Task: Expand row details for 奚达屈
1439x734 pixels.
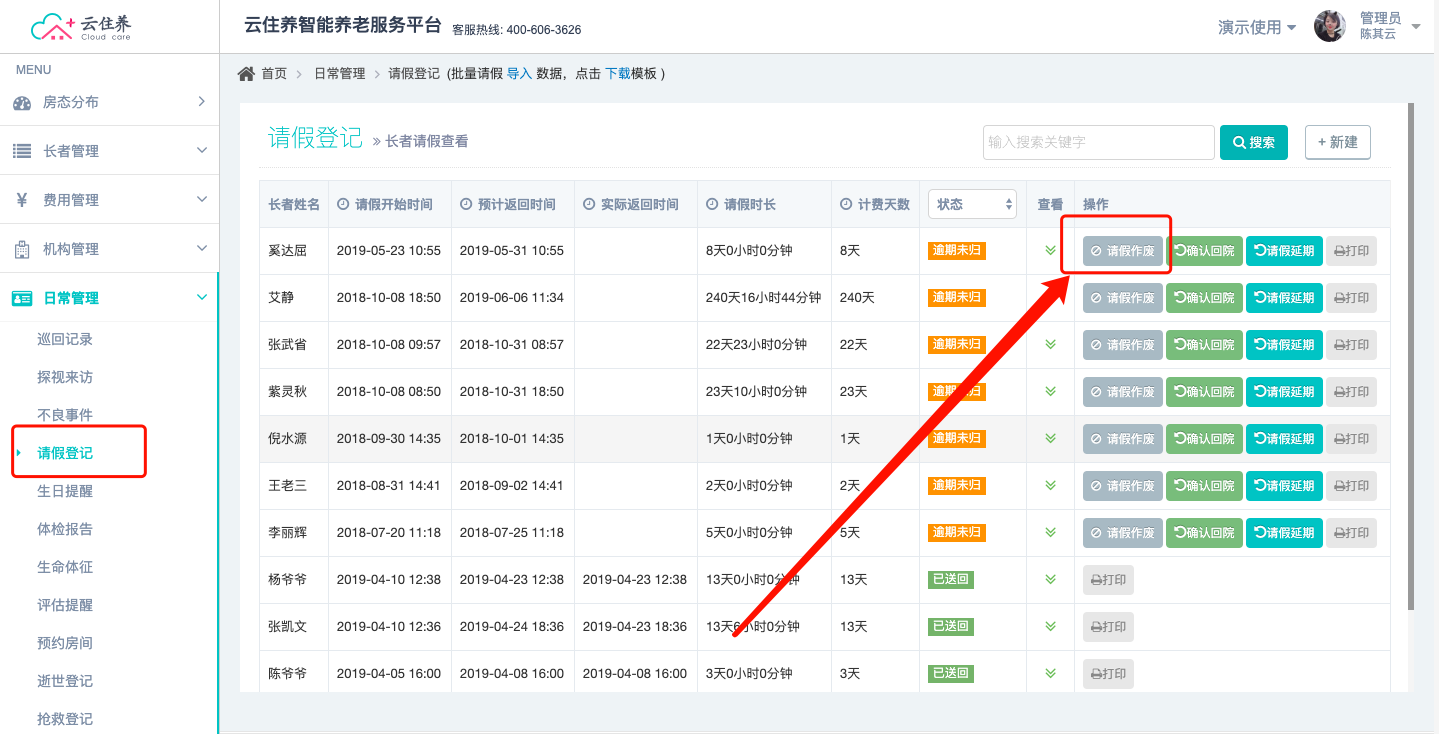Action: click(1050, 251)
